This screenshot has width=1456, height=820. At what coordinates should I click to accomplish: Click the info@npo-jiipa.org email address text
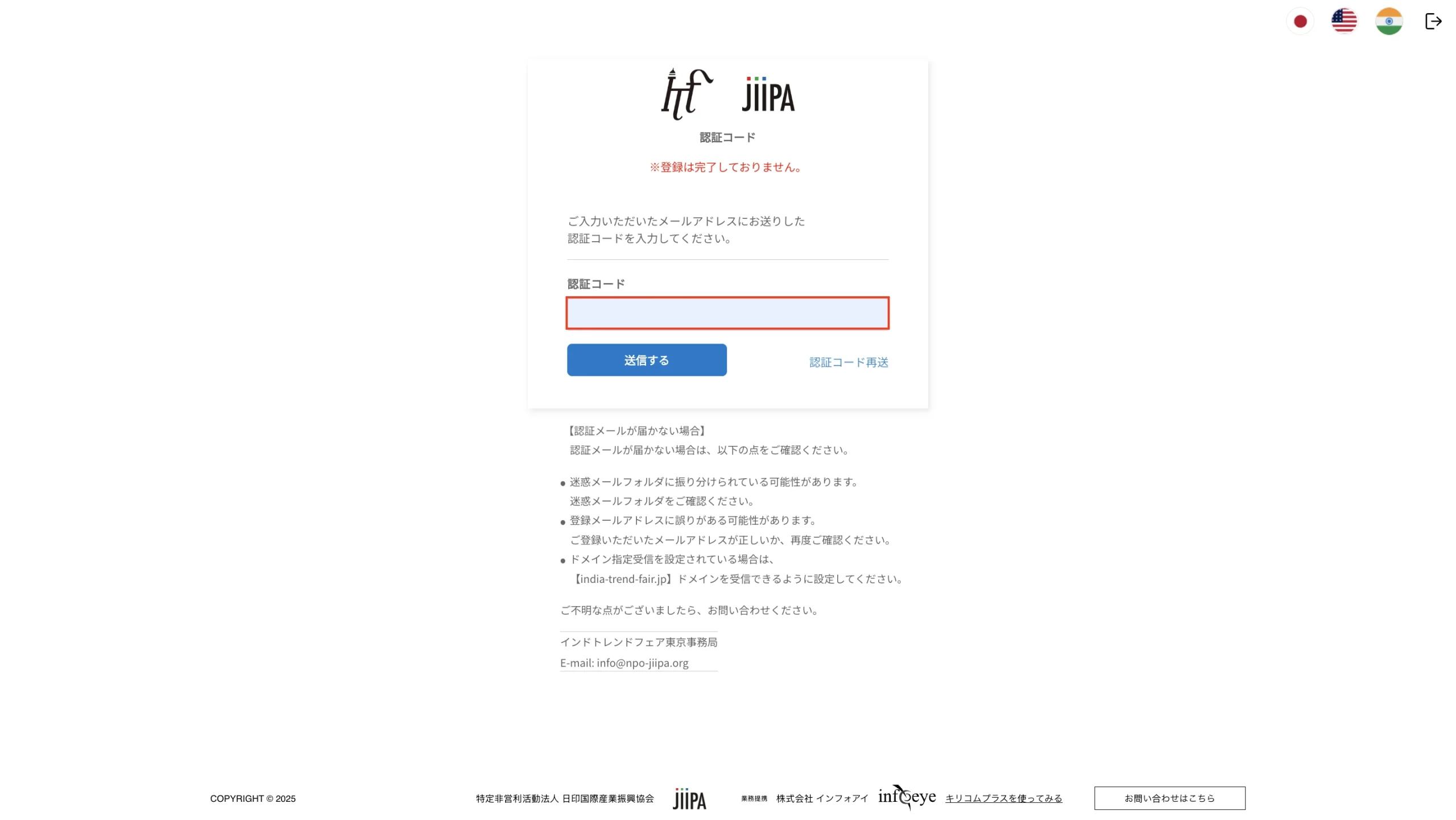click(x=642, y=663)
